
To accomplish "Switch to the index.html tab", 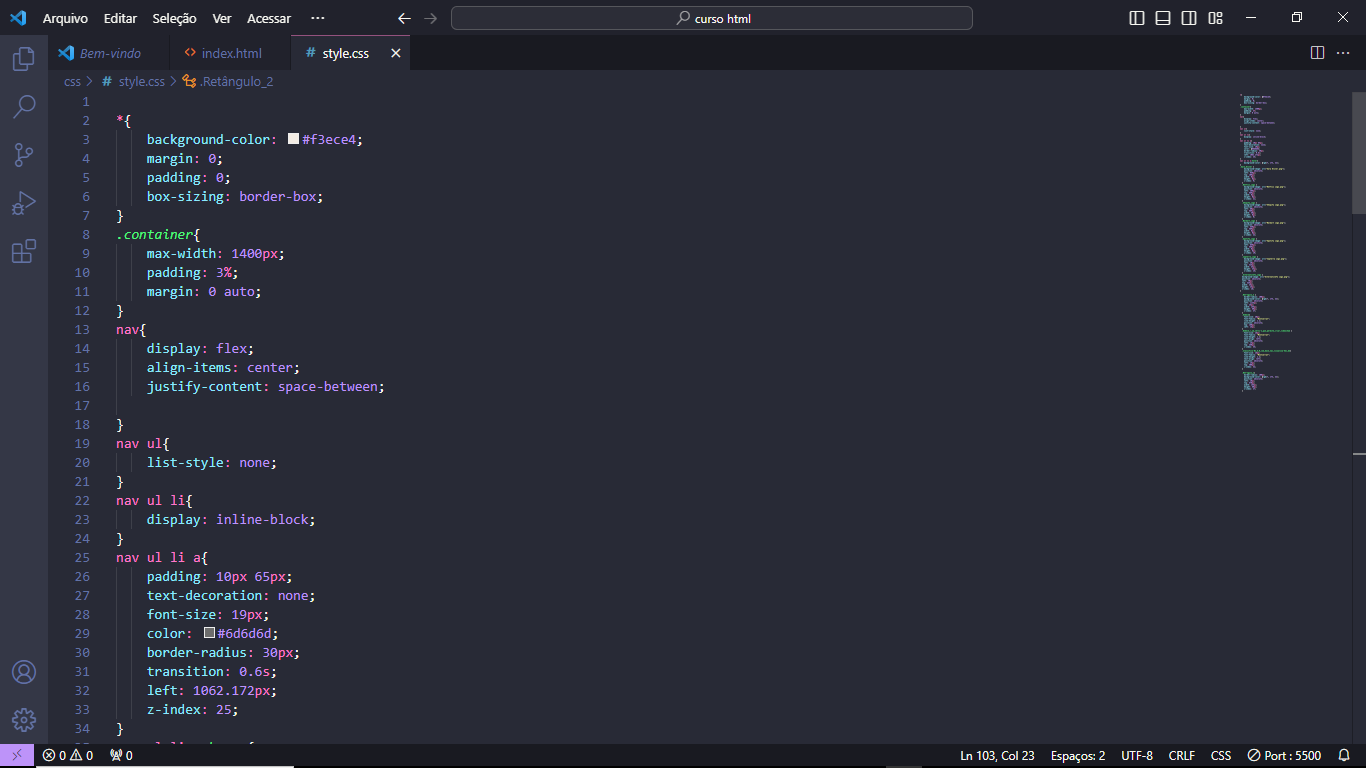I will pyautogui.click(x=231, y=53).
